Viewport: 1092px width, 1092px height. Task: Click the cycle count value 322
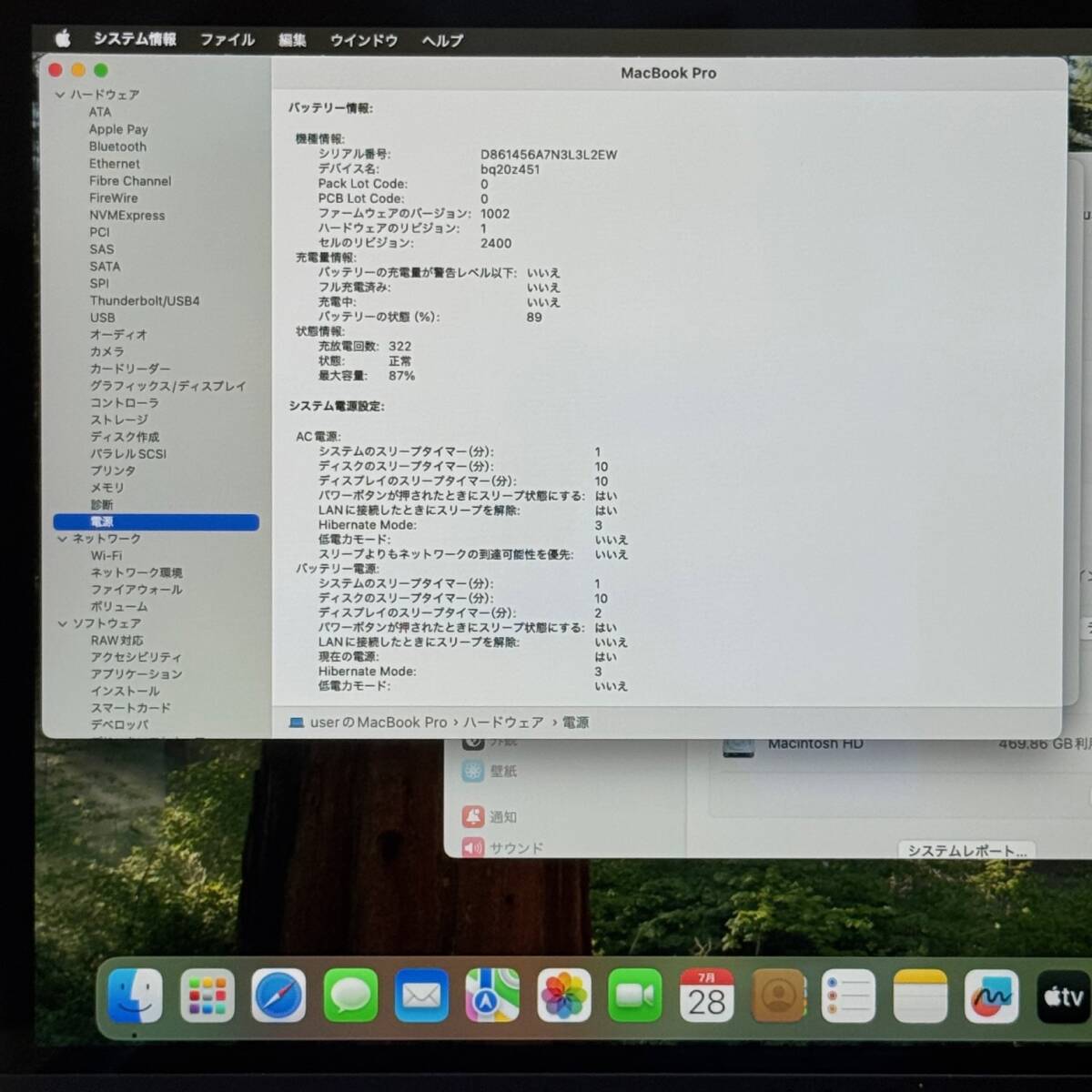click(399, 347)
